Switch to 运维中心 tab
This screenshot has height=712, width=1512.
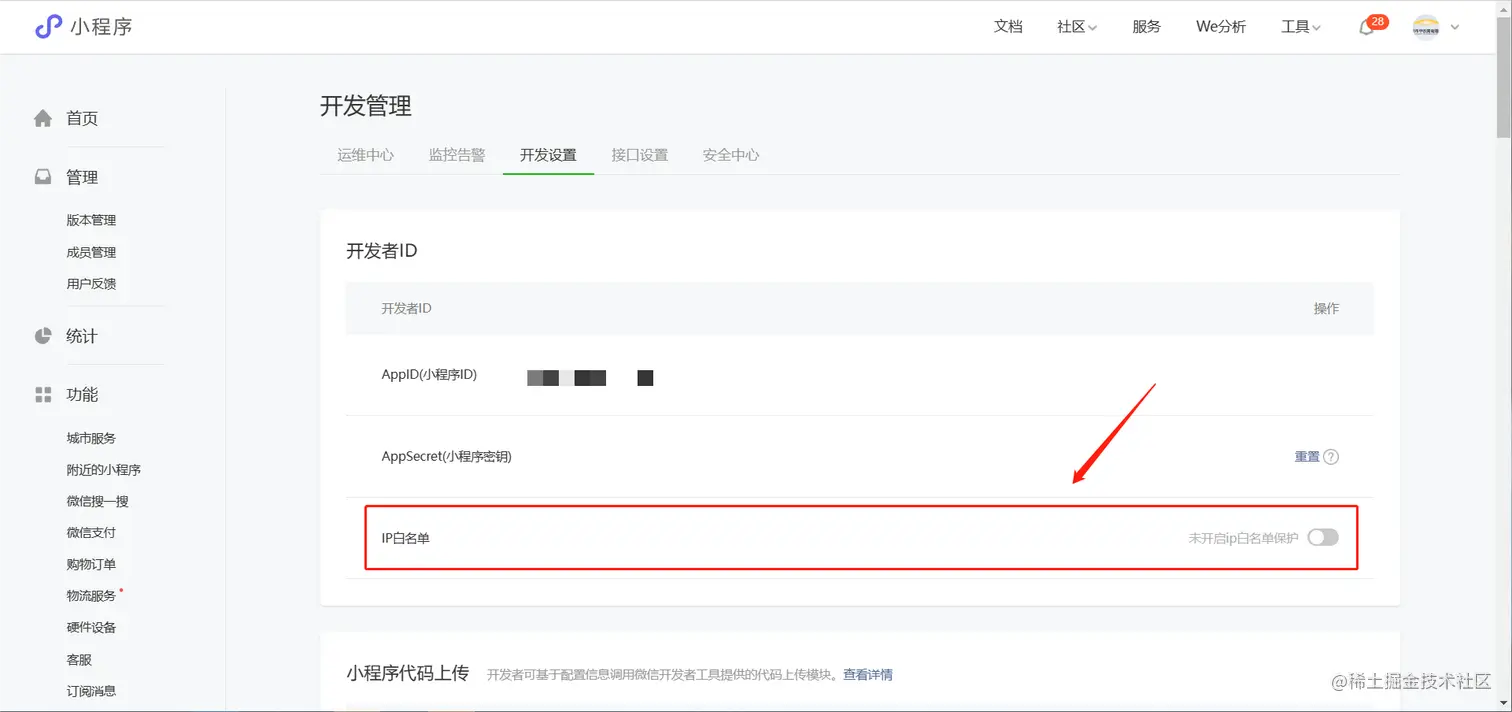[366, 155]
